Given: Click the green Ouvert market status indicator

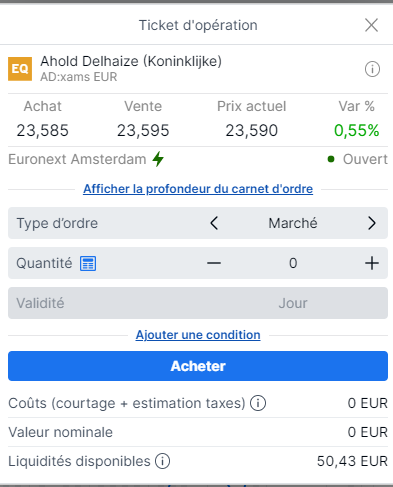Looking at the screenshot, I should (x=358, y=159).
